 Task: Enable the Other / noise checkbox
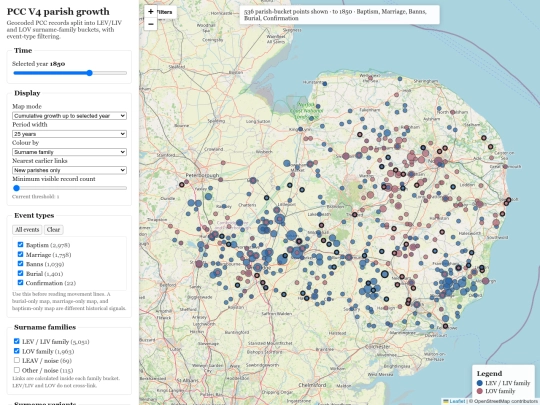point(17,370)
